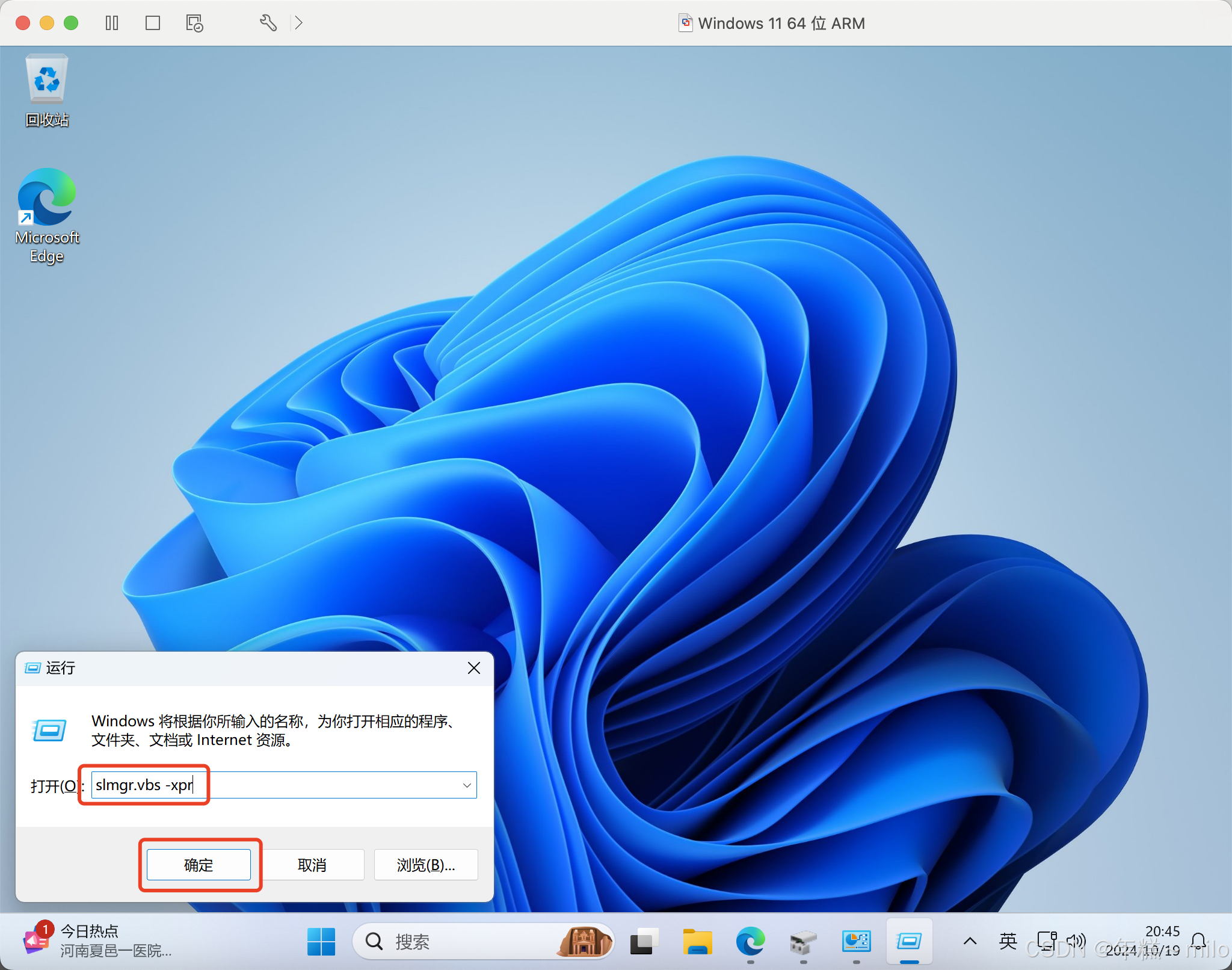
Task: Click the VM snapshot manager icon
Action: (194, 23)
